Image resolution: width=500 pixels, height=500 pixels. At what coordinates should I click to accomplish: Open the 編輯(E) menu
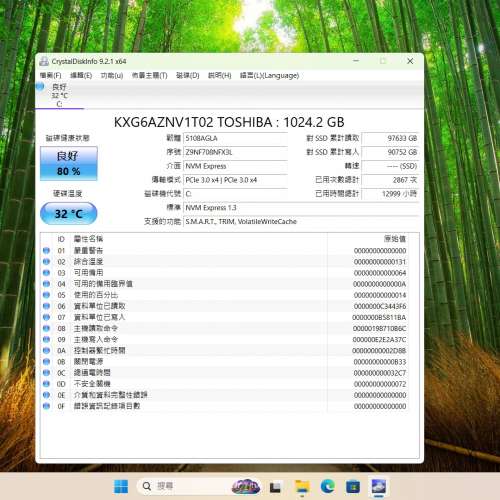click(x=81, y=76)
